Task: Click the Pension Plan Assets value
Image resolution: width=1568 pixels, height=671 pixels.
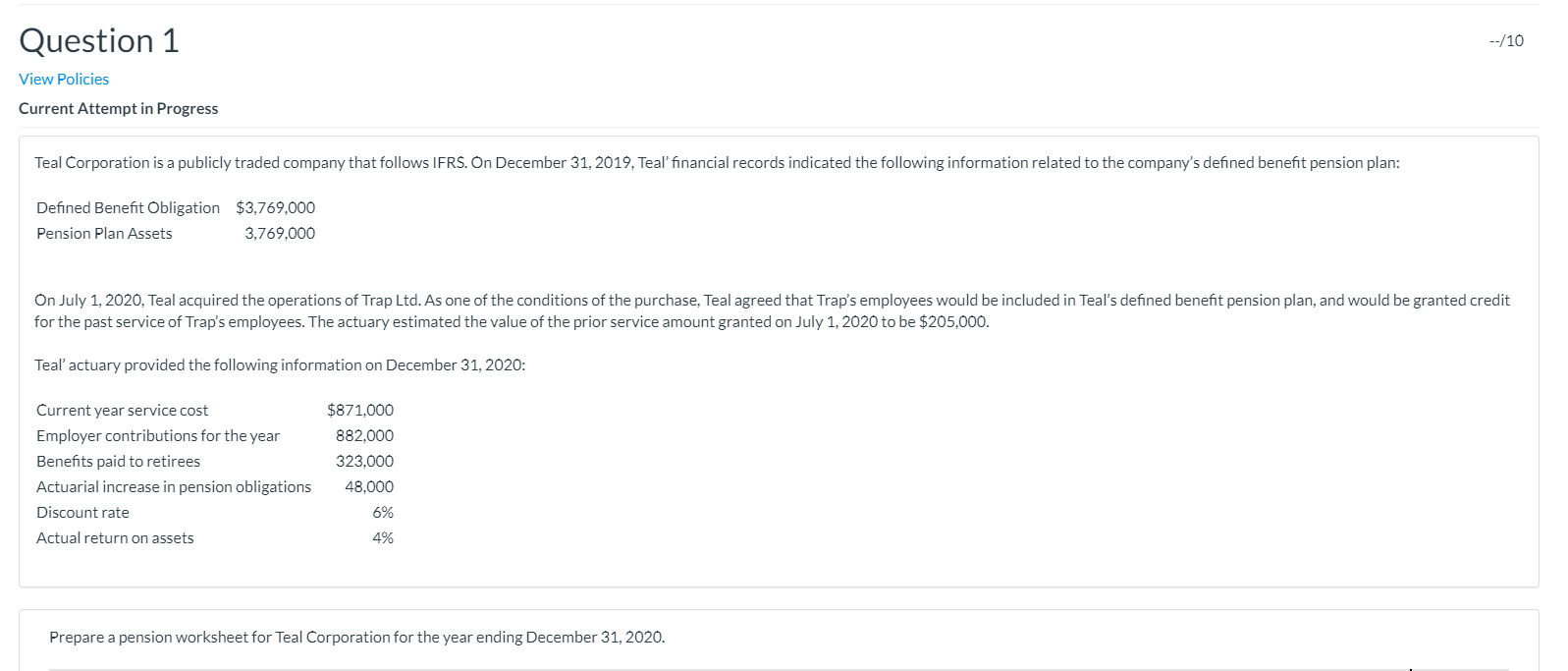Action: pos(280,233)
